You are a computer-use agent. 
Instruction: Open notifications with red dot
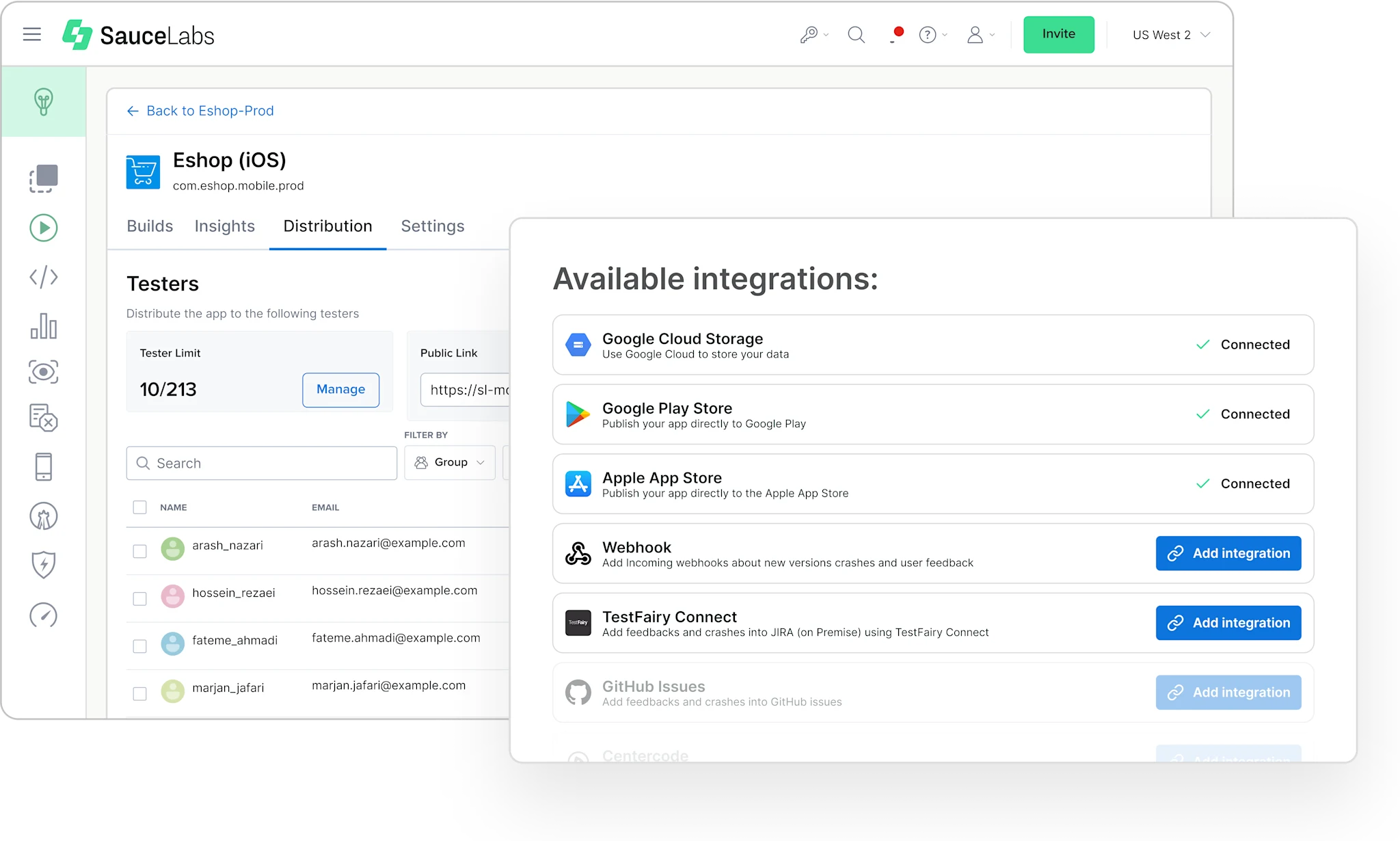click(896, 35)
